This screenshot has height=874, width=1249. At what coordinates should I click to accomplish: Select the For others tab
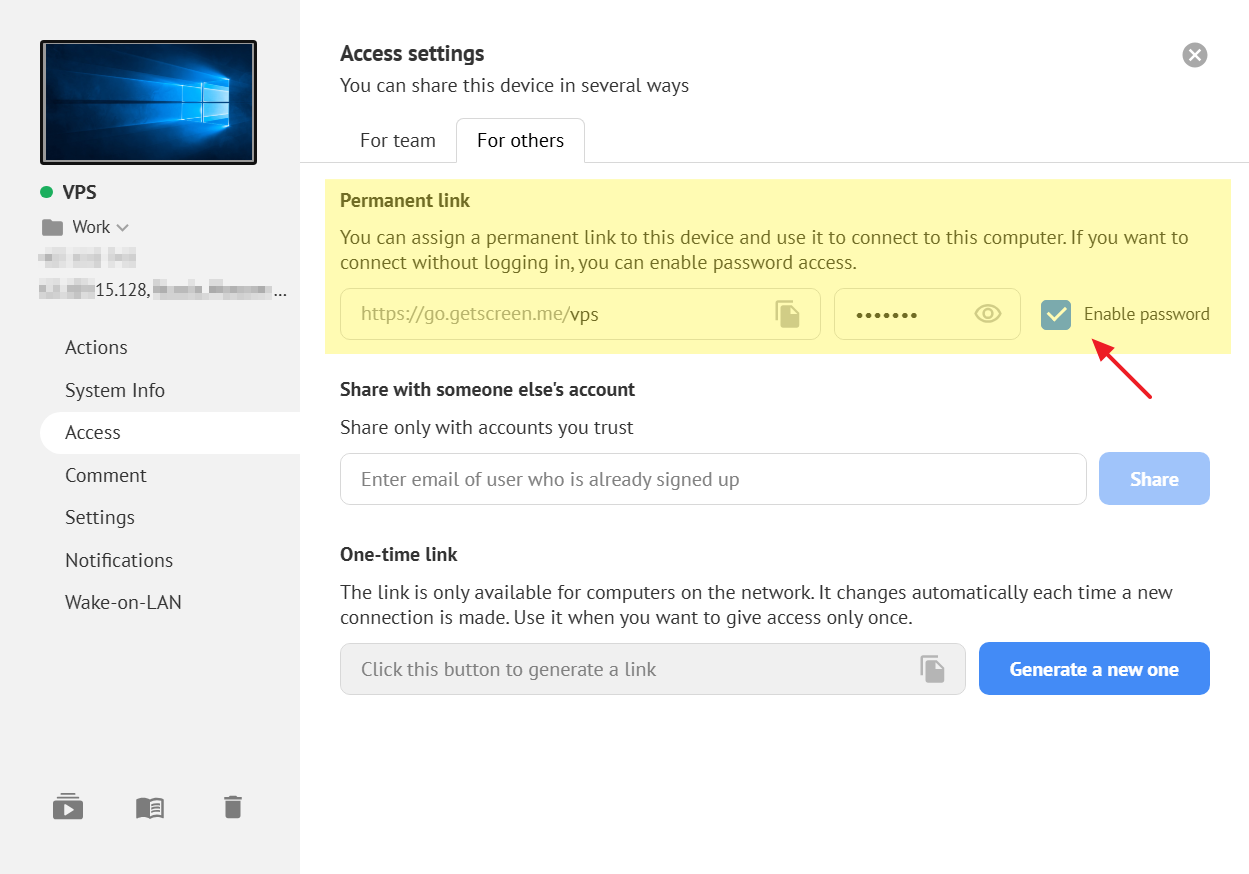tap(520, 141)
